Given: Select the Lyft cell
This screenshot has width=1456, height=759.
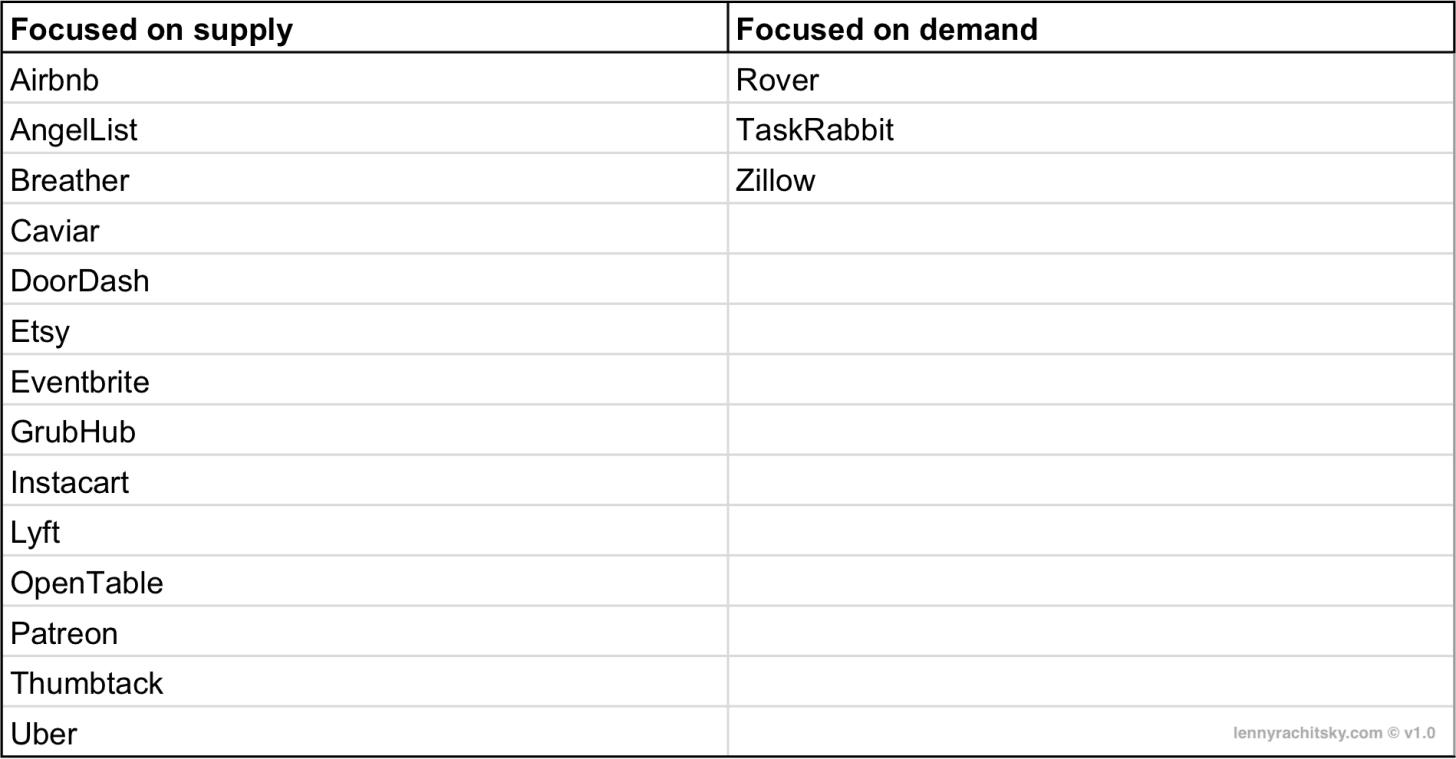Looking at the screenshot, I should point(364,531).
